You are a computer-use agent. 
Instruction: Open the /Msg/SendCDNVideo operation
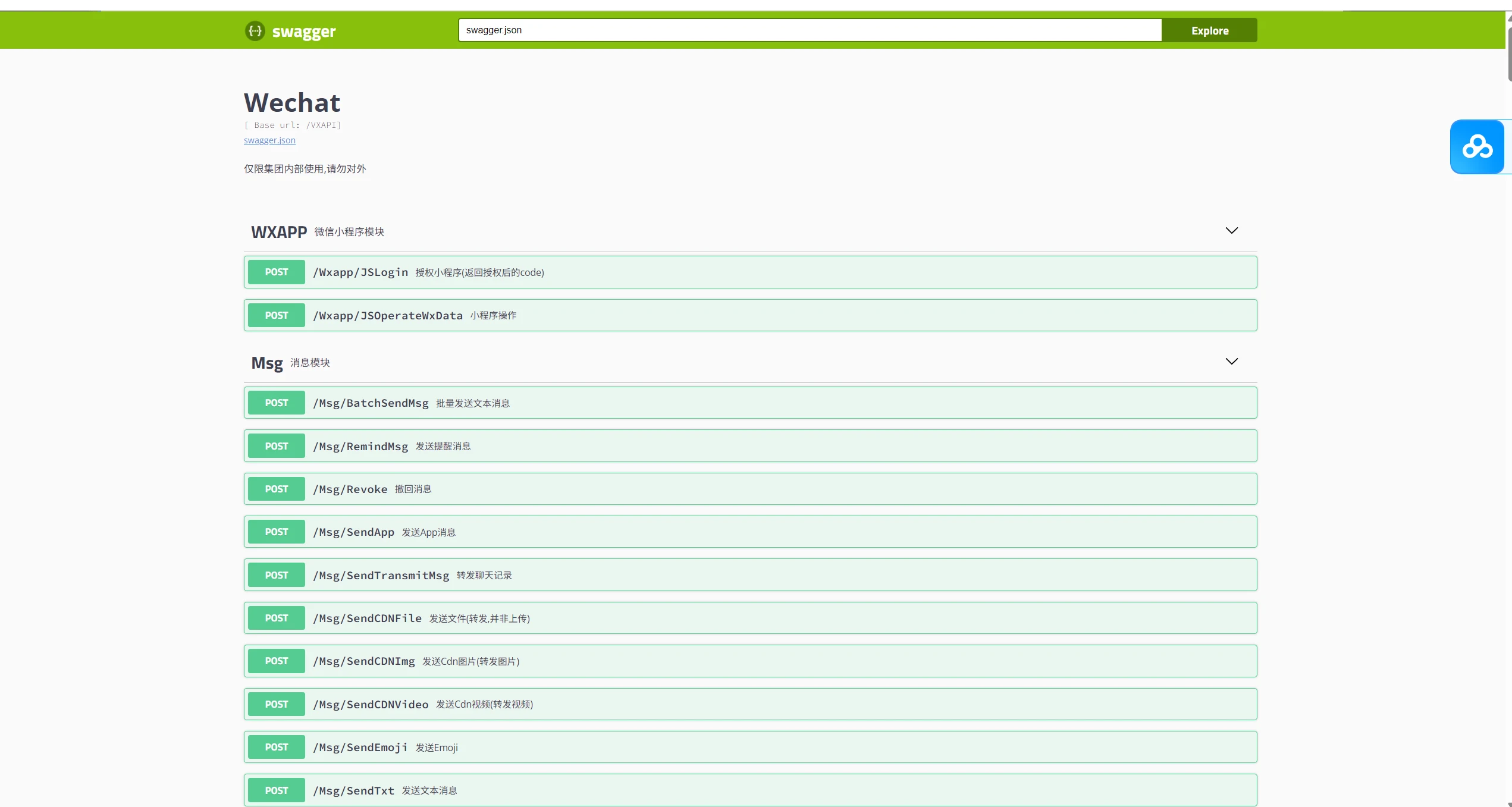point(371,705)
